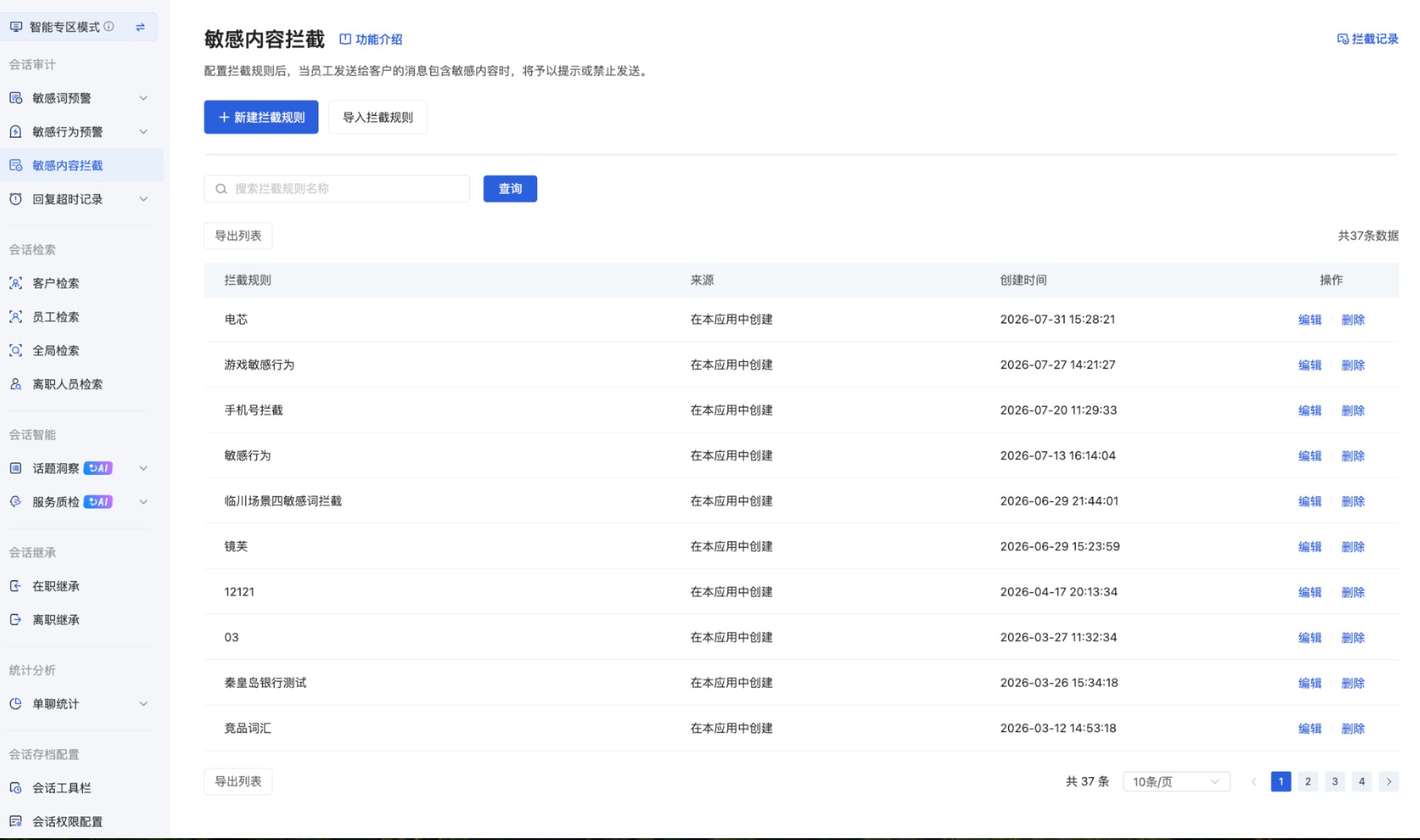Focus the 搜索拦截规则名称 search field

[337, 189]
